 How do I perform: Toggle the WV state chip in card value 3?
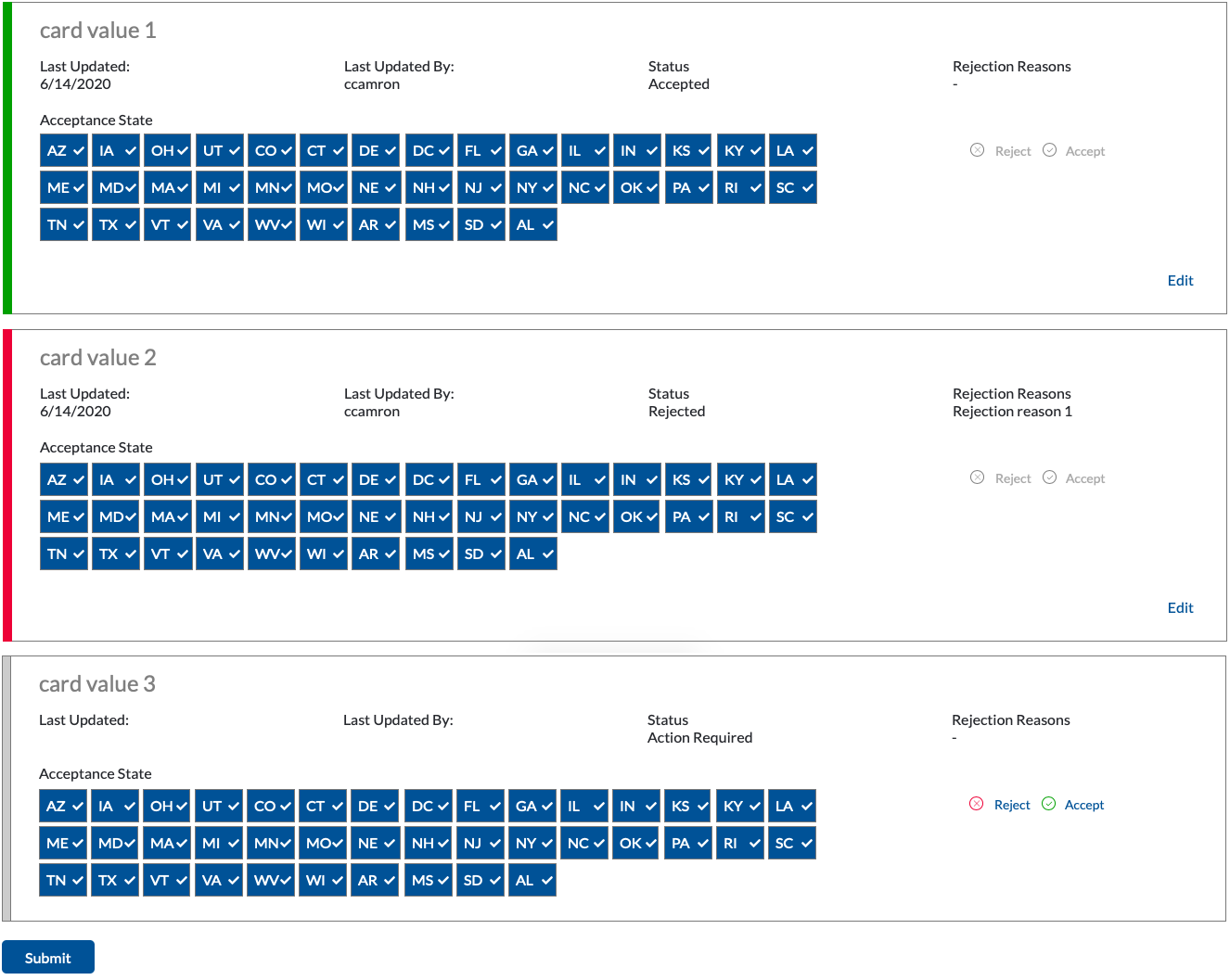(271, 881)
